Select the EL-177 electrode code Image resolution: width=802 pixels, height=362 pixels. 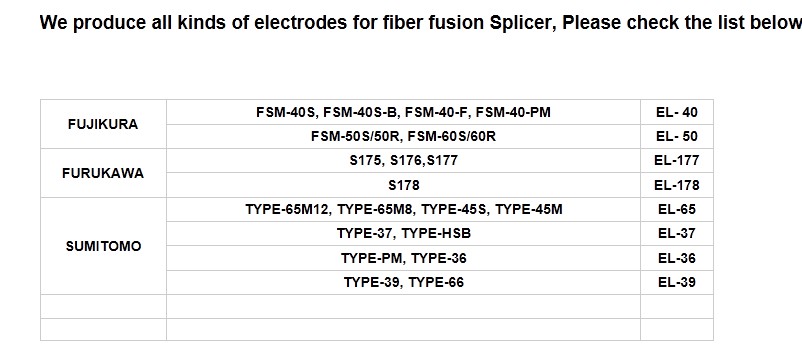pyautogui.click(x=677, y=161)
